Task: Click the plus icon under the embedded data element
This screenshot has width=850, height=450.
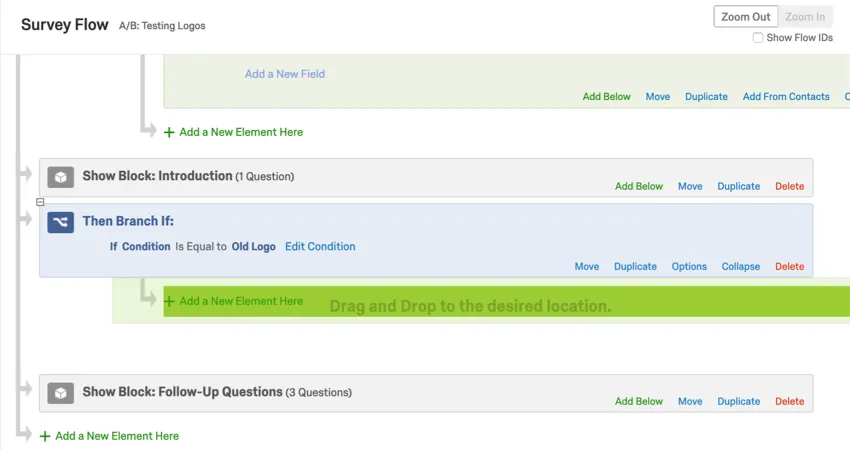Action: (x=169, y=132)
